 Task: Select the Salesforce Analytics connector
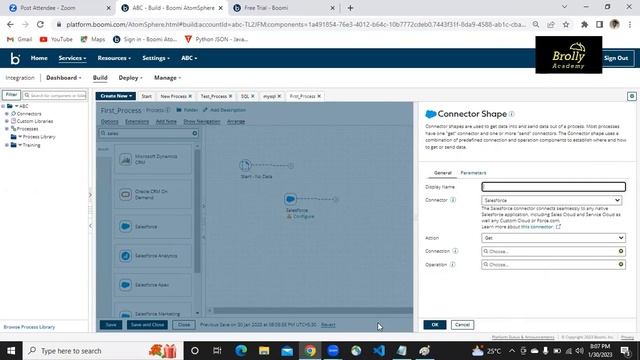[x=153, y=256]
